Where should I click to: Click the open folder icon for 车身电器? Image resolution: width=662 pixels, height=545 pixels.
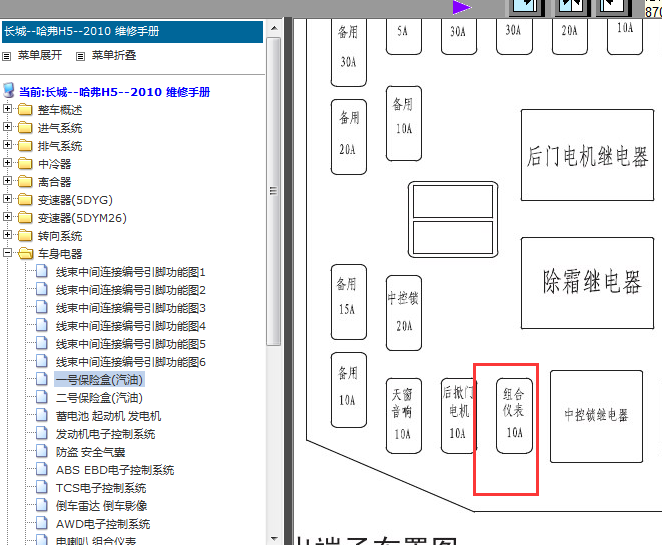26,253
